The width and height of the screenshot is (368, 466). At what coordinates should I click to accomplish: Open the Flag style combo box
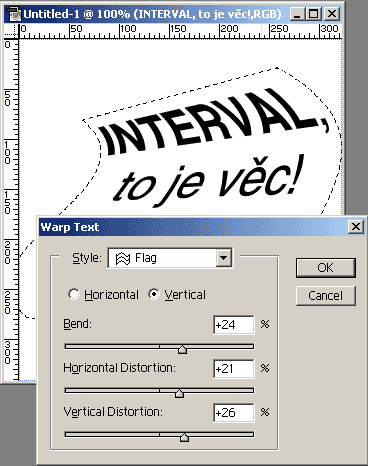coord(170,258)
